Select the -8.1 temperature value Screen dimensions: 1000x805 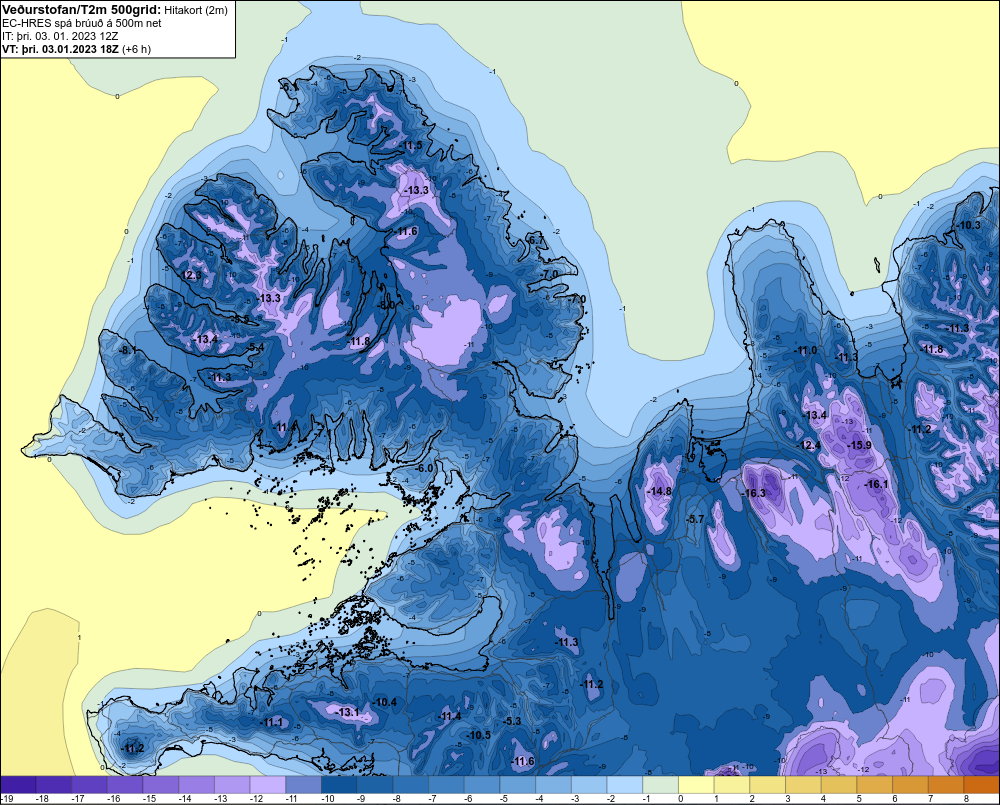point(126,350)
